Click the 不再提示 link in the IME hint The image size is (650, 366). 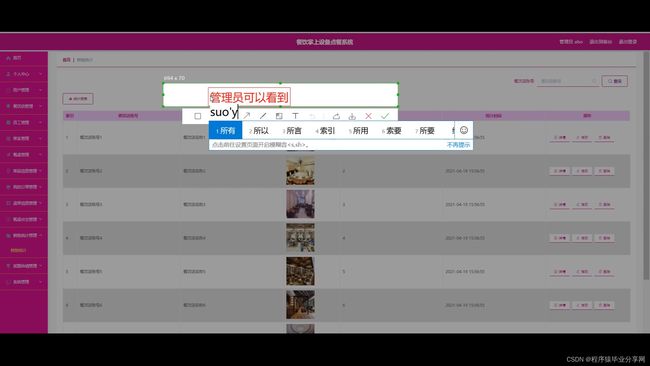coord(458,145)
